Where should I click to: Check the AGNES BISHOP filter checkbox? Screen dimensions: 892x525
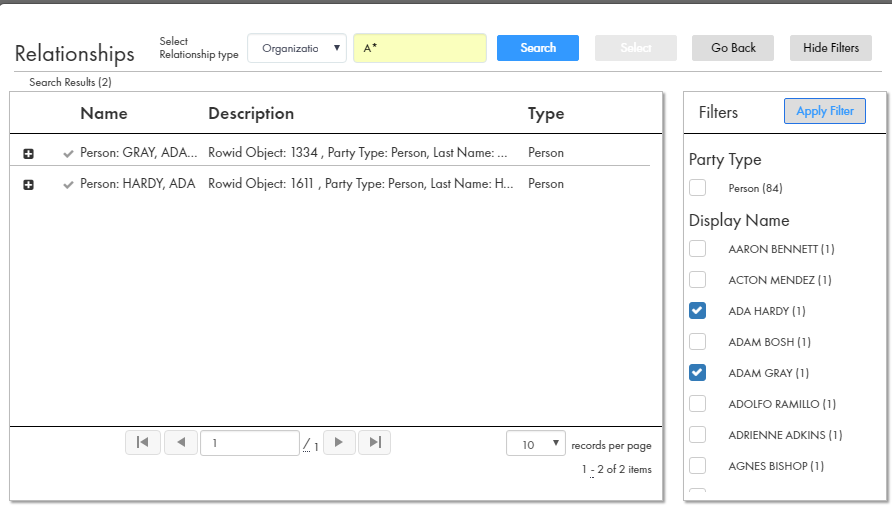[x=697, y=466]
